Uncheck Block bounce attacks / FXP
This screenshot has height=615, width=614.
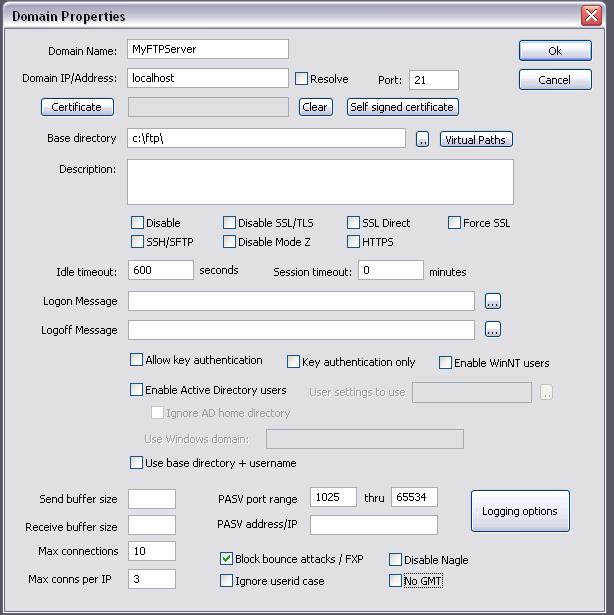click(227, 559)
